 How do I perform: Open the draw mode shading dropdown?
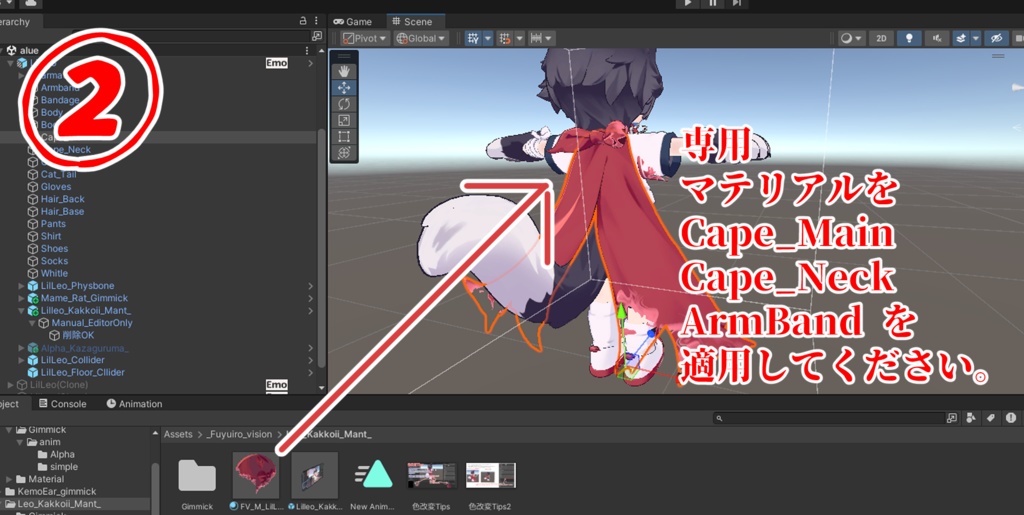(852, 39)
